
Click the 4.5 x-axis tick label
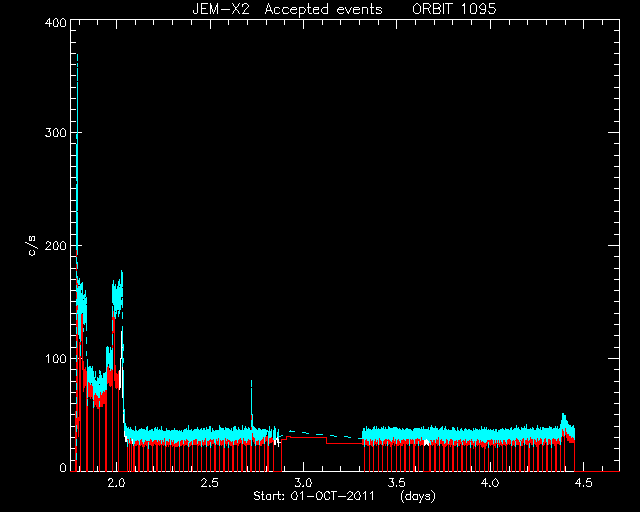click(583, 483)
